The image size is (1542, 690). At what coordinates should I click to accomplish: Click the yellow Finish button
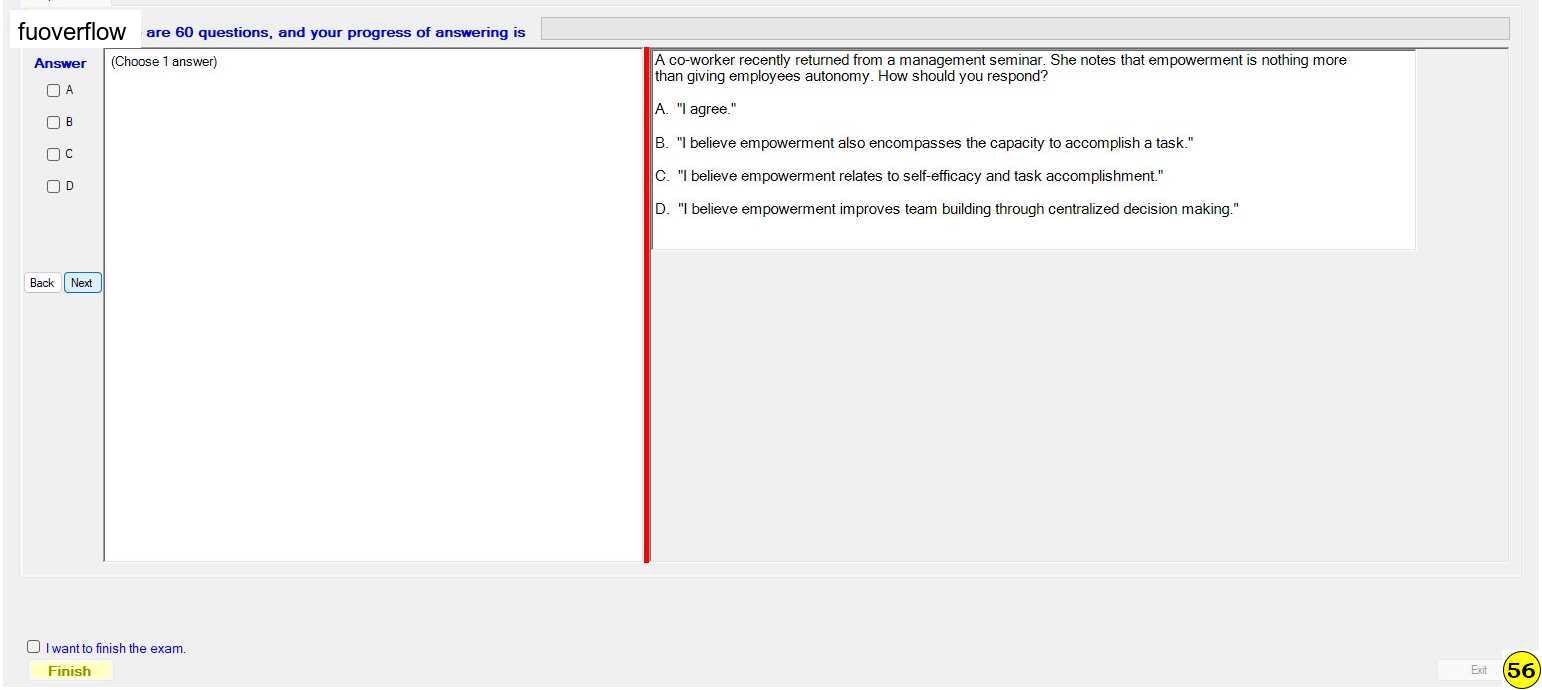pos(70,671)
